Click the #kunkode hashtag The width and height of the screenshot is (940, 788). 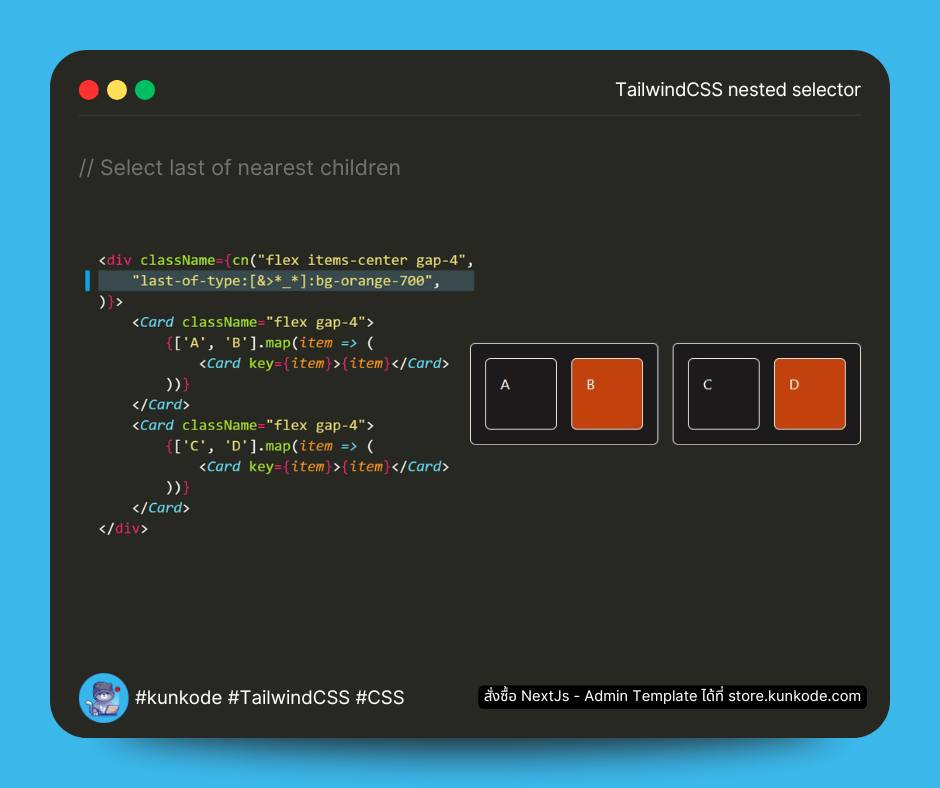coord(179,697)
